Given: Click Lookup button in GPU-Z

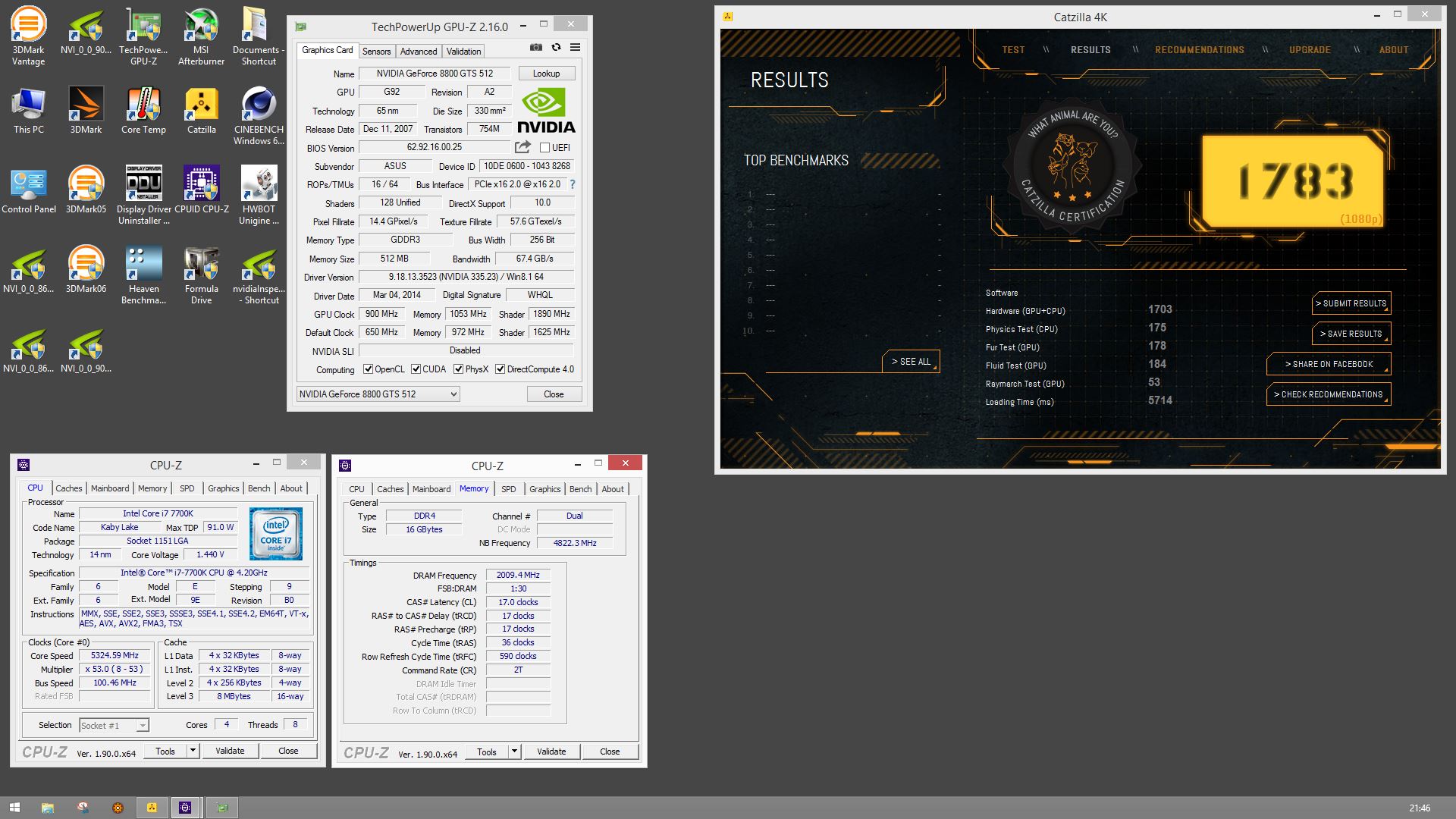Looking at the screenshot, I should (x=546, y=74).
